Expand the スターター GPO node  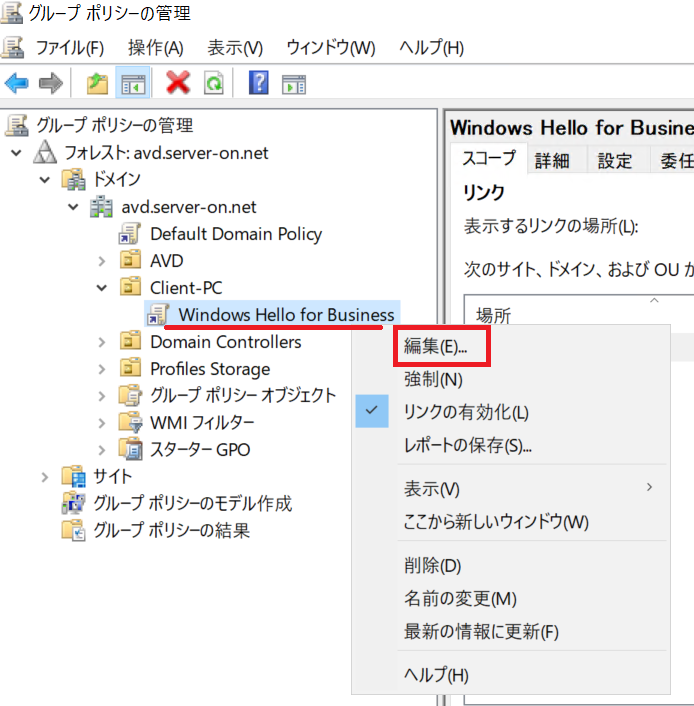click(102, 450)
